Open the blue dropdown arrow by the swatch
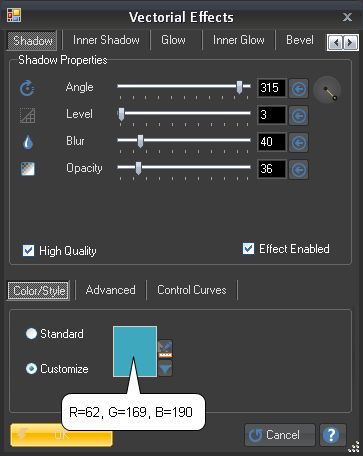The image size is (363, 456). 165,368
